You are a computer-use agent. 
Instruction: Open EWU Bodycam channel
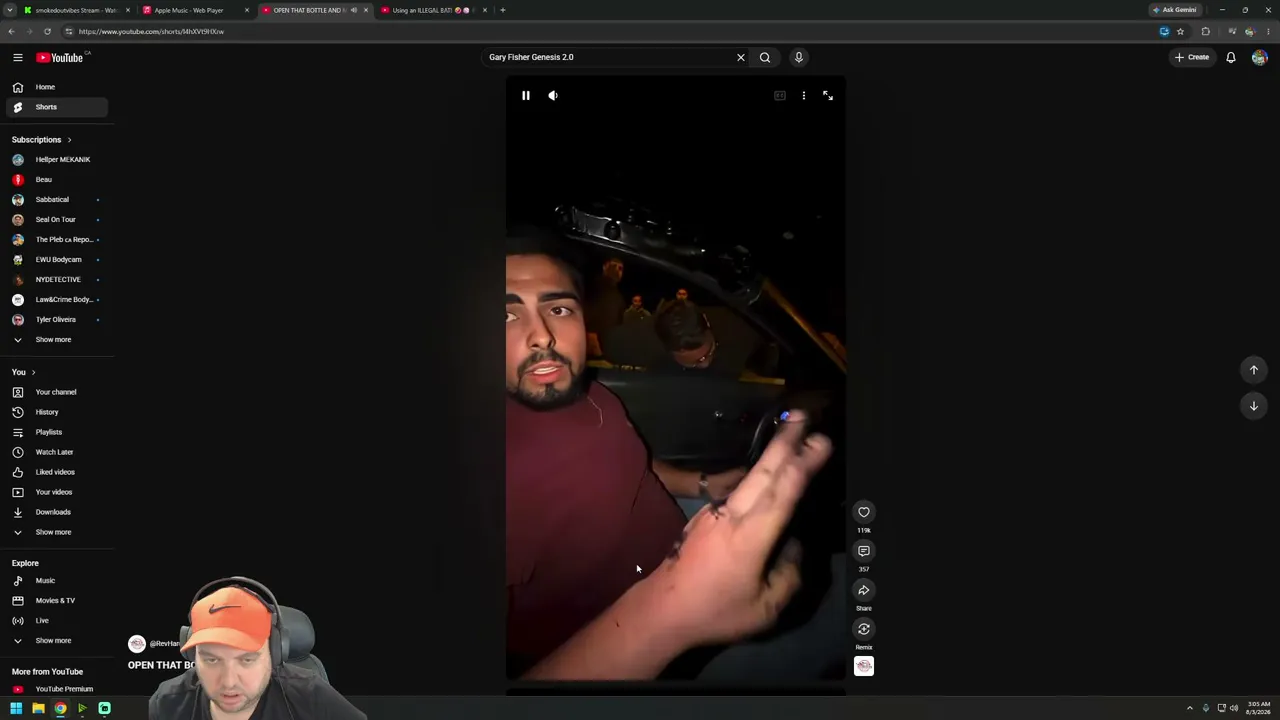pos(56,260)
